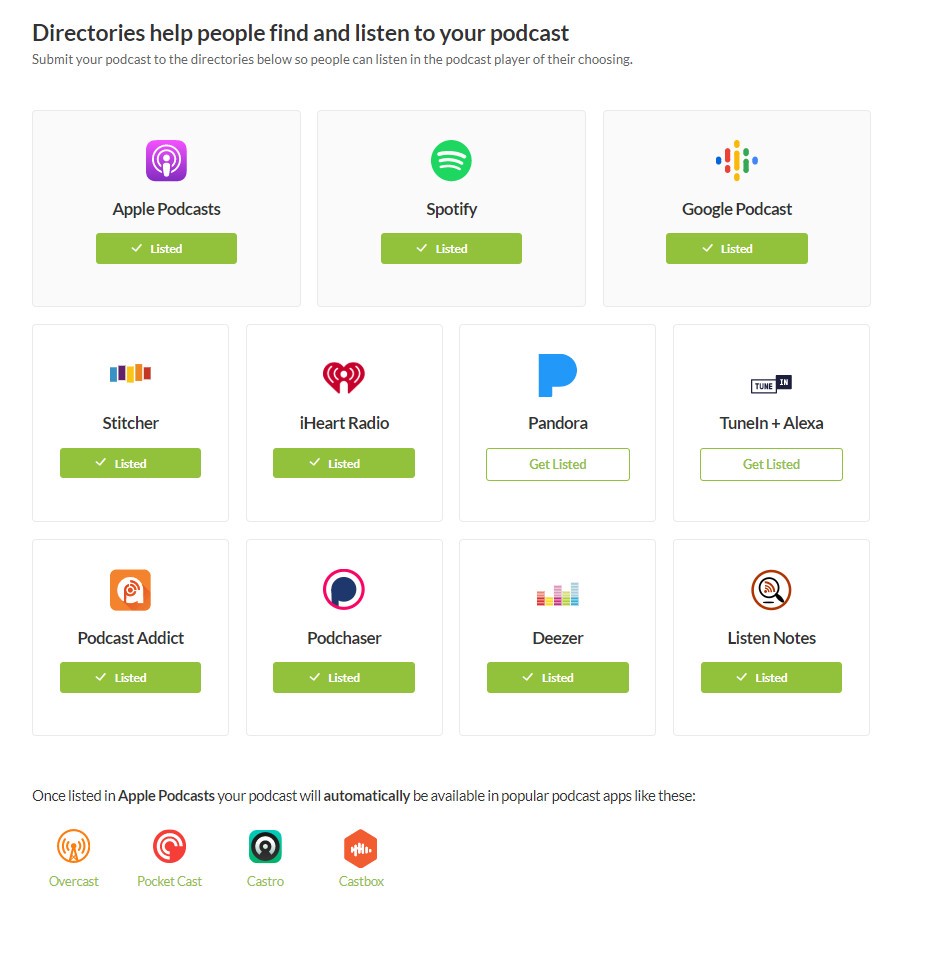Click the Listen Notes magnifier icon
The height and width of the screenshot is (973, 932).
click(771, 590)
